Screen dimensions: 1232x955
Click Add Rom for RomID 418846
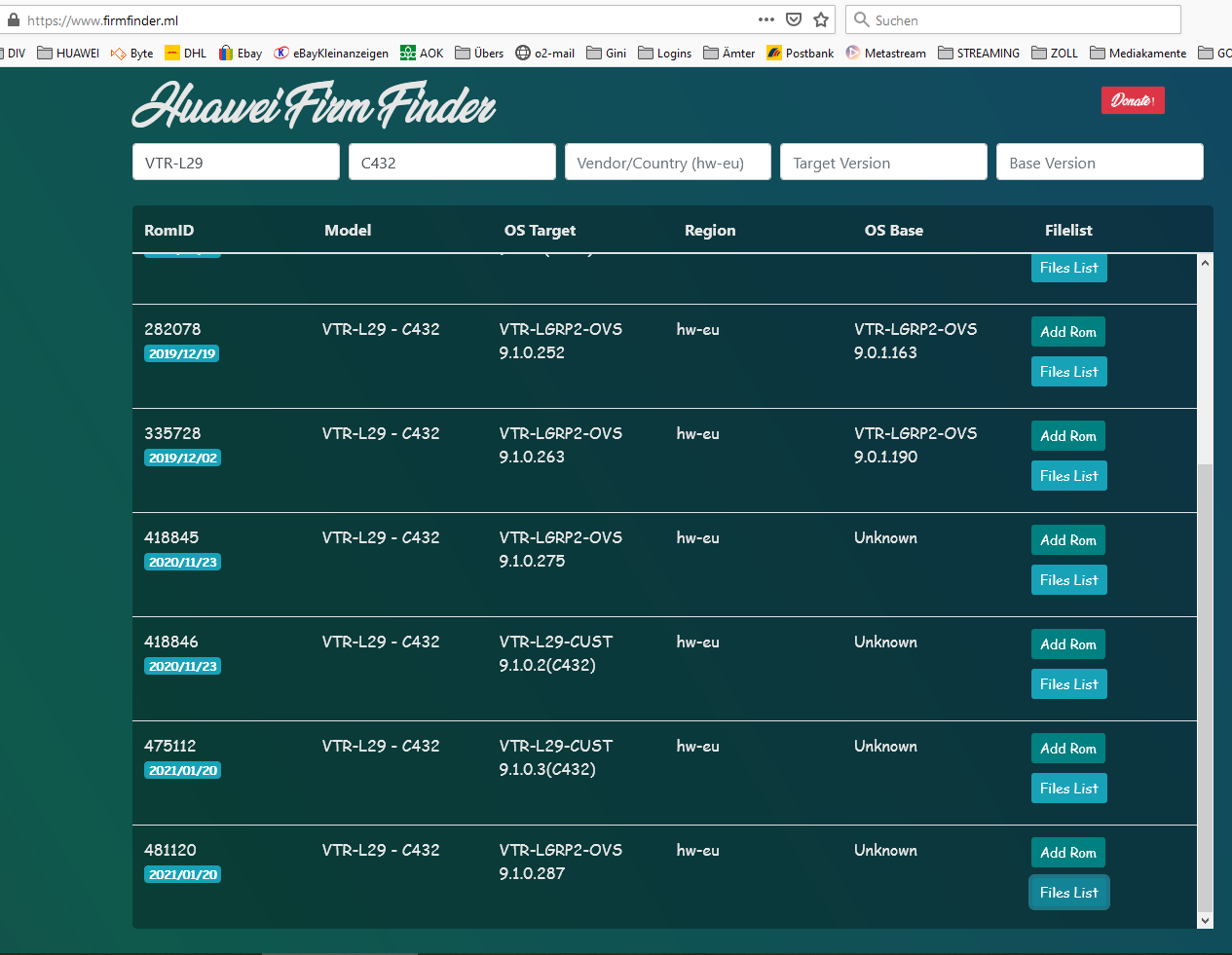pyautogui.click(x=1068, y=644)
